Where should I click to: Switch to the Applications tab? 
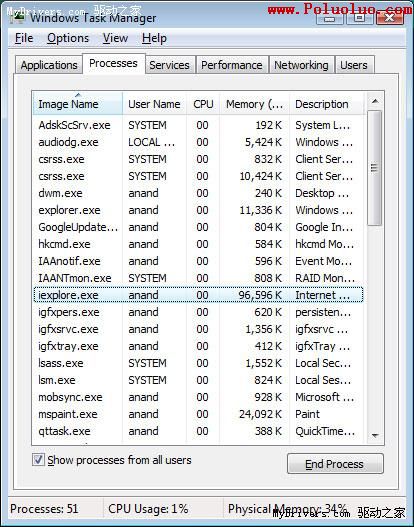pyautogui.click(x=49, y=65)
